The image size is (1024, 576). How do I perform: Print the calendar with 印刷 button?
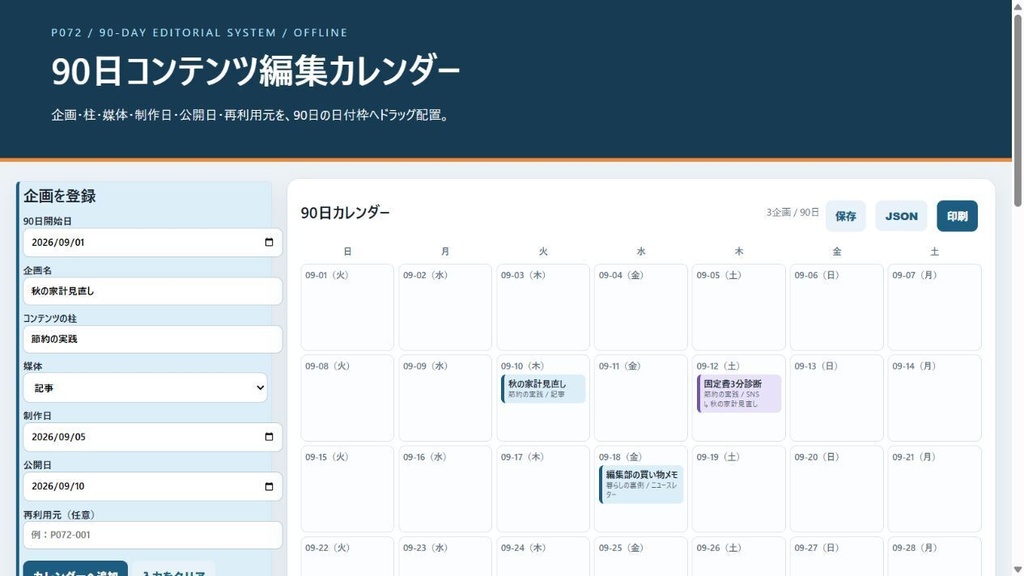[x=957, y=216]
